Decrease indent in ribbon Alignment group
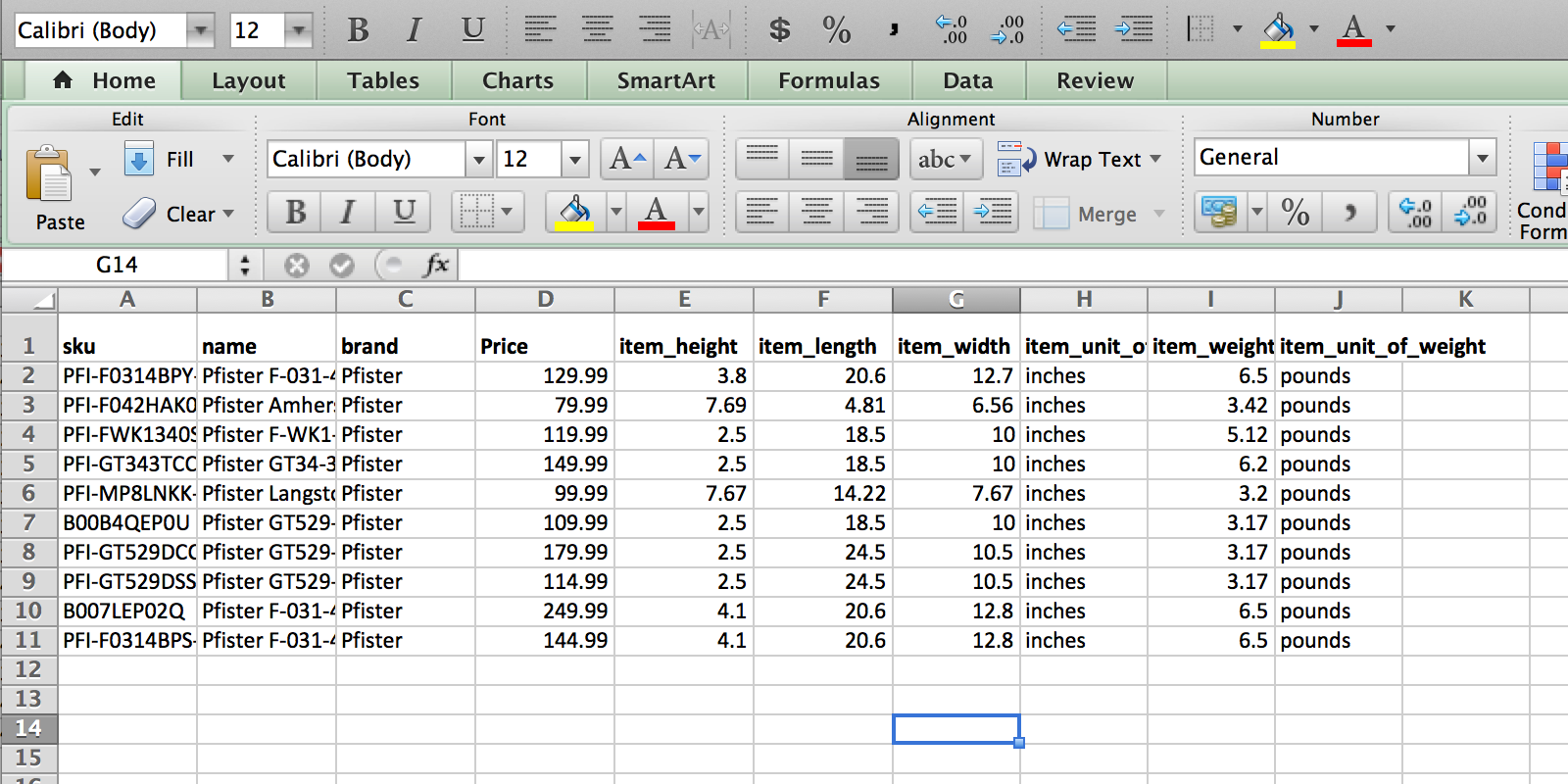This screenshot has height=784, width=1568. click(938, 212)
